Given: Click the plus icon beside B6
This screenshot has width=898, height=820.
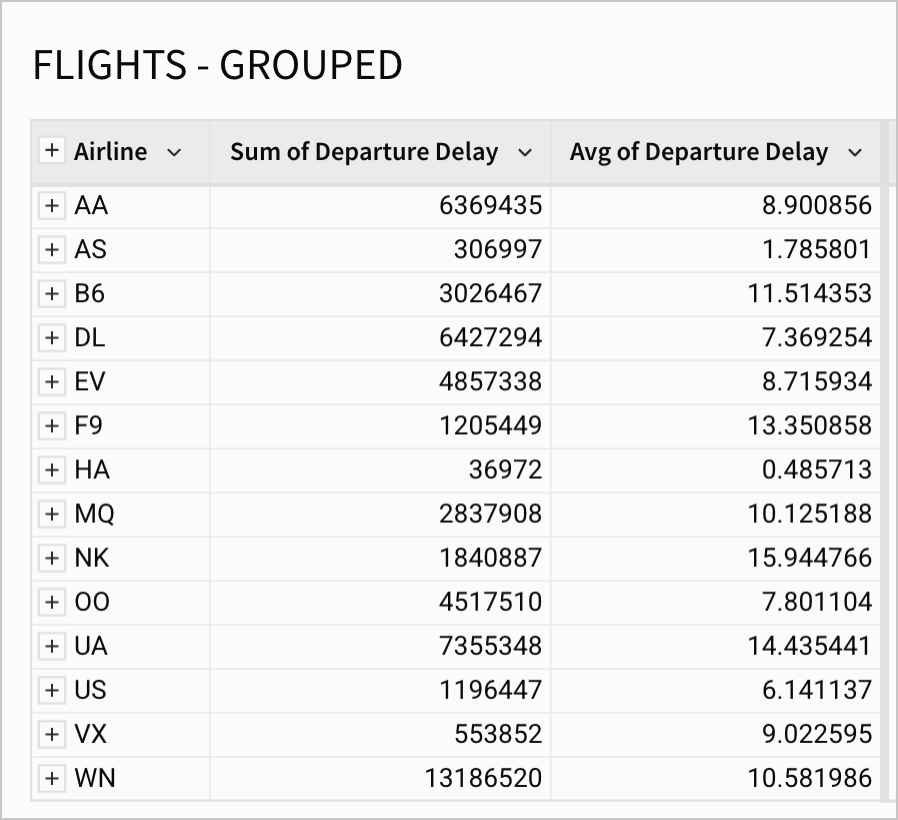Looking at the screenshot, I should click(x=51, y=294).
